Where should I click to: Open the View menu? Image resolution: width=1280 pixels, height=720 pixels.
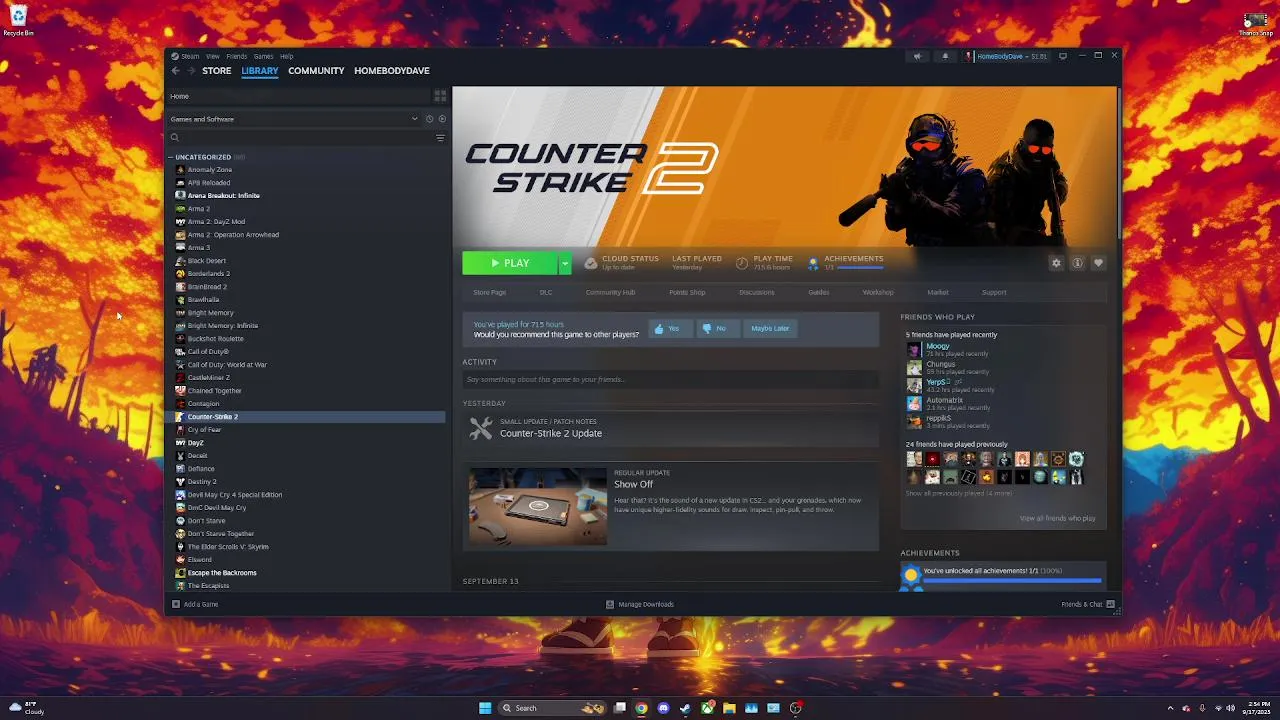pyautogui.click(x=213, y=56)
